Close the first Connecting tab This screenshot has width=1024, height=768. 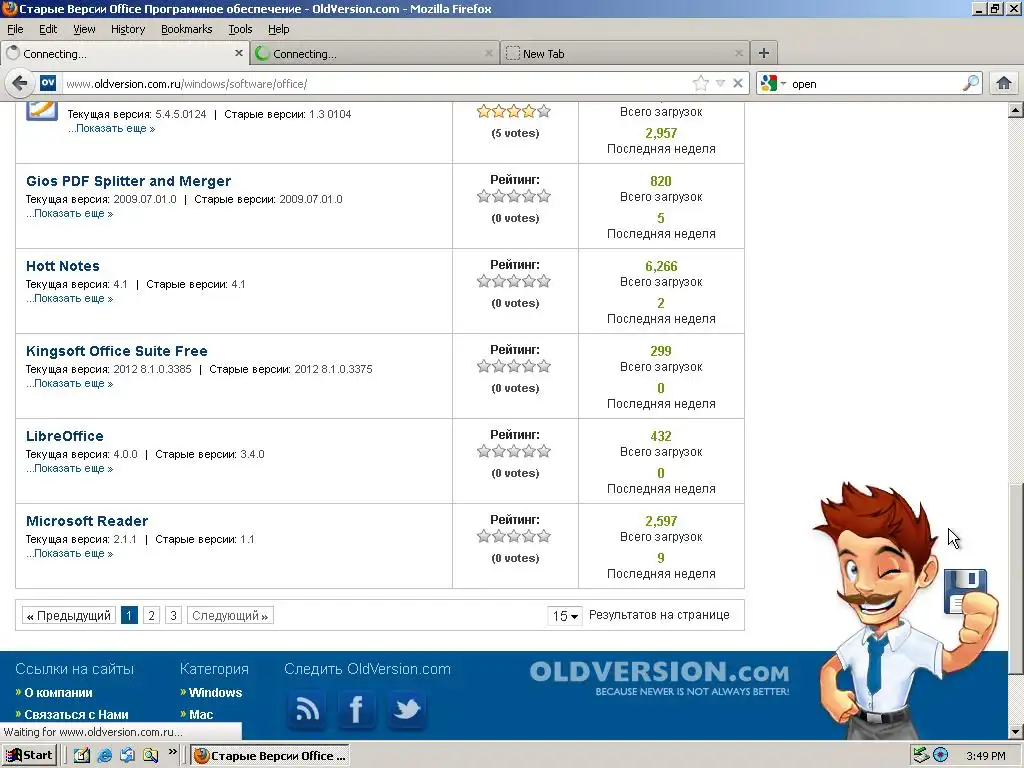(x=238, y=54)
